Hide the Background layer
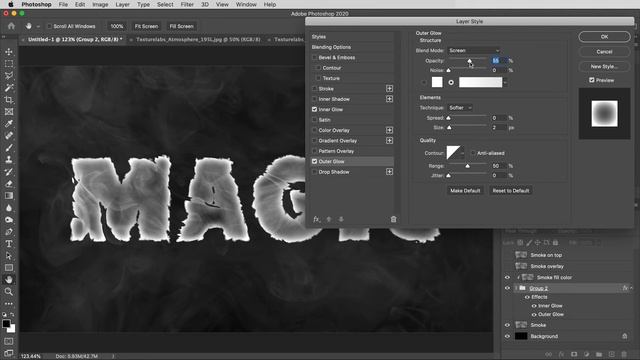This screenshot has width=640, height=360. click(507, 336)
